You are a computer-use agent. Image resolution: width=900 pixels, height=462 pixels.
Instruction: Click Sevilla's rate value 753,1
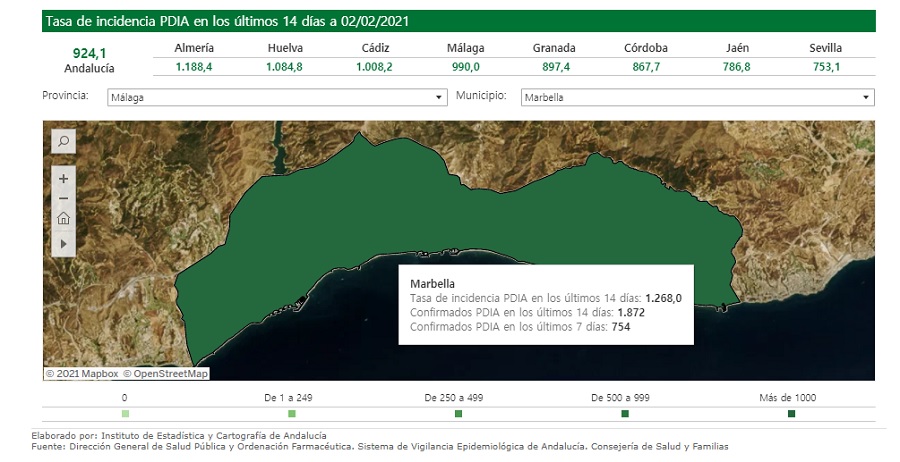coord(827,67)
